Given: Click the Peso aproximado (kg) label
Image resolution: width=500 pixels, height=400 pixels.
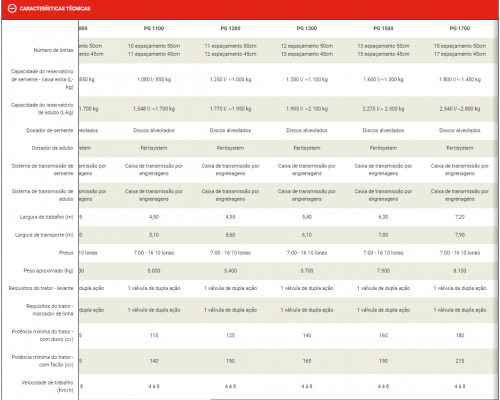Looking at the screenshot, I should [48, 271].
